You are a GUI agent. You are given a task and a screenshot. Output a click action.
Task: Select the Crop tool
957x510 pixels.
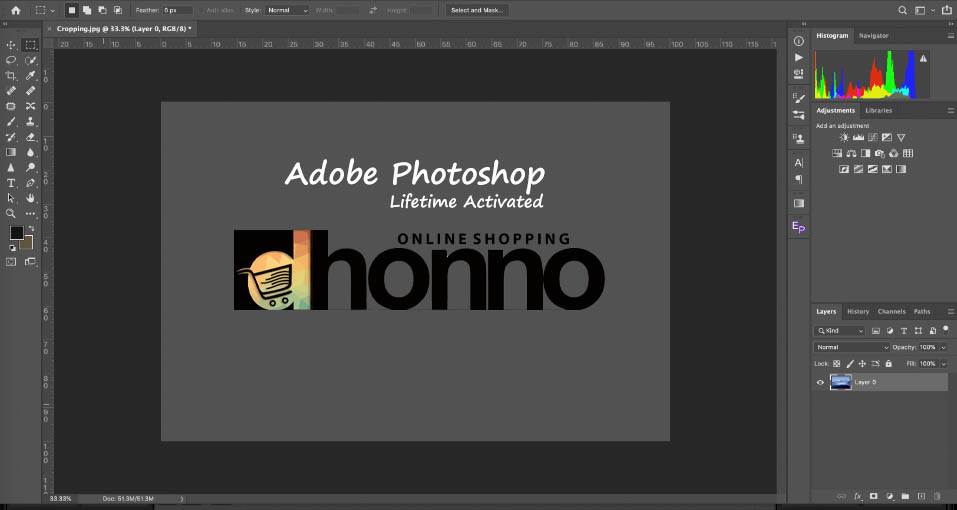coord(11,75)
